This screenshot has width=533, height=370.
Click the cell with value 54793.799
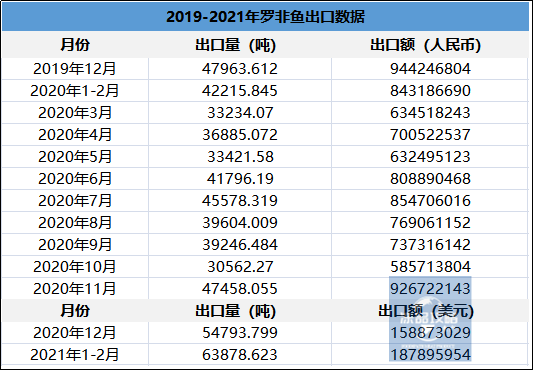pos(240,333)
